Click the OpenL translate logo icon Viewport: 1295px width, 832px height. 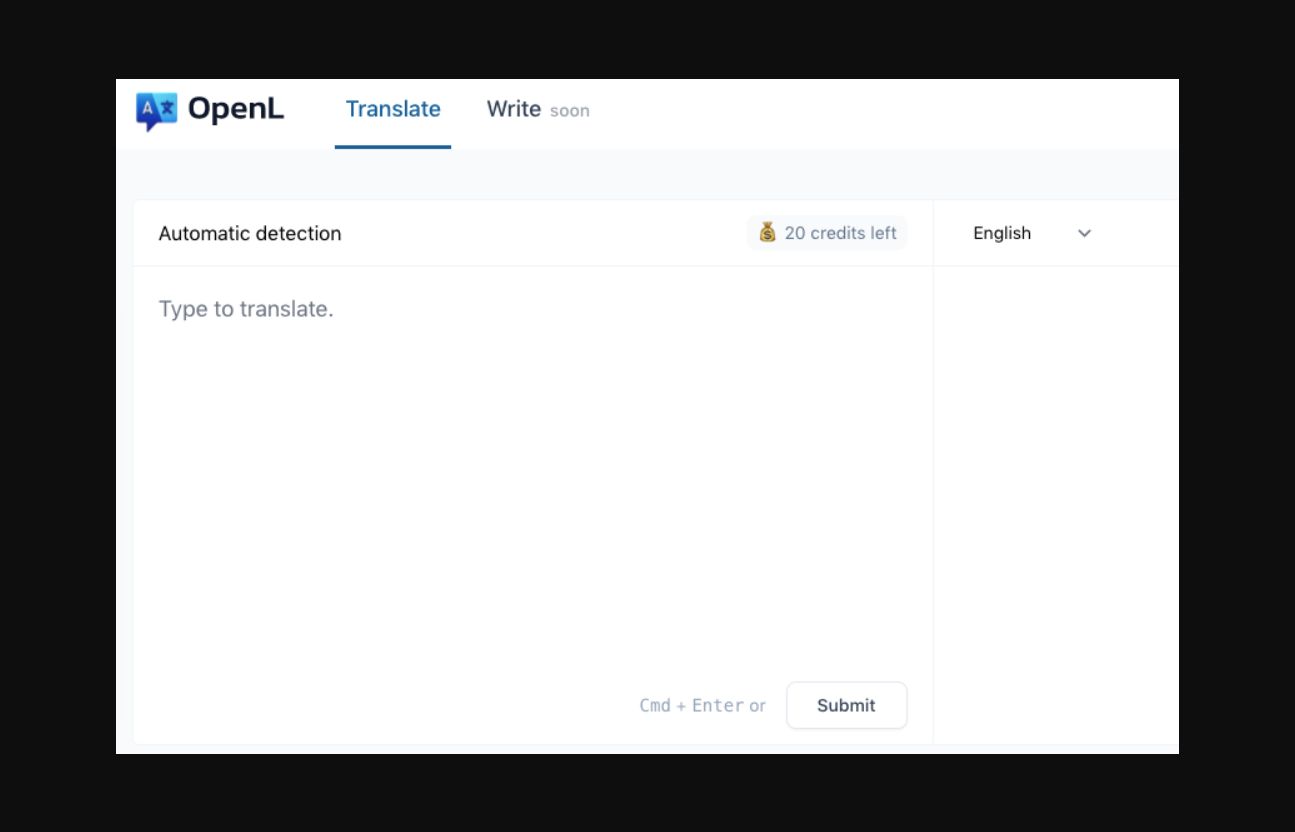tap(156, 110)
